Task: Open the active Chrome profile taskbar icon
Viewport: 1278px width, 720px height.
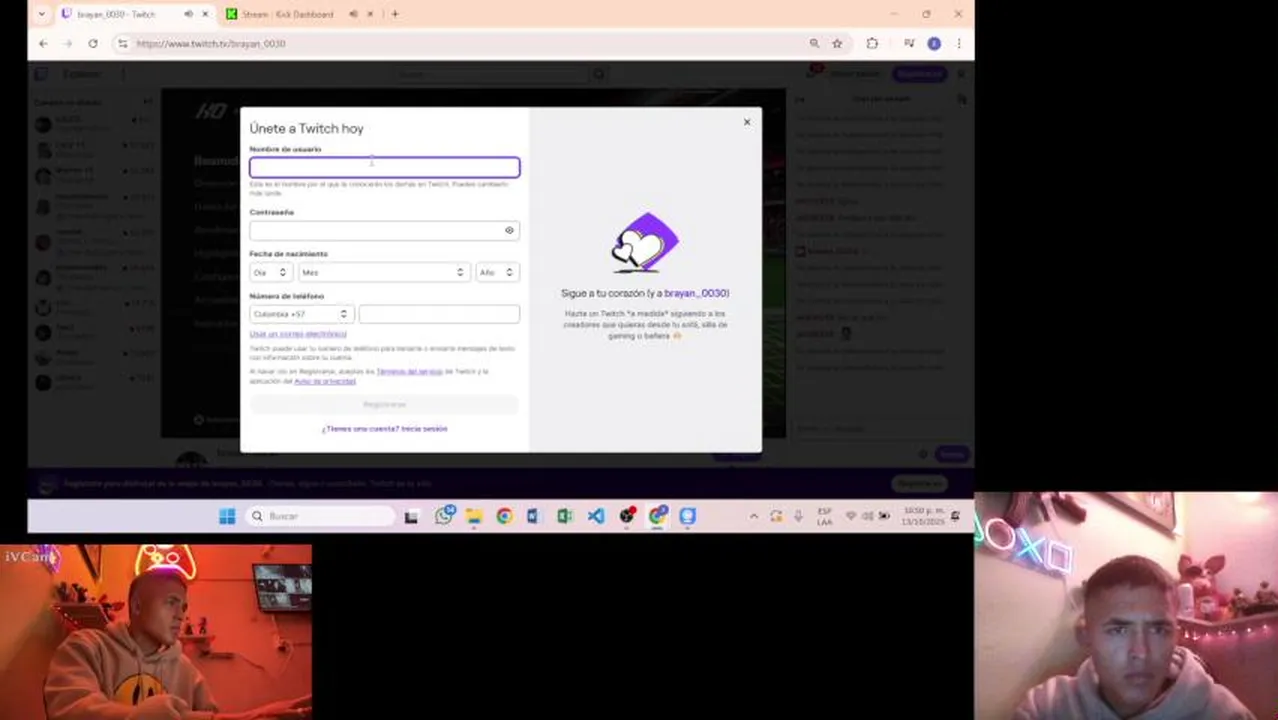Action: 657,516
